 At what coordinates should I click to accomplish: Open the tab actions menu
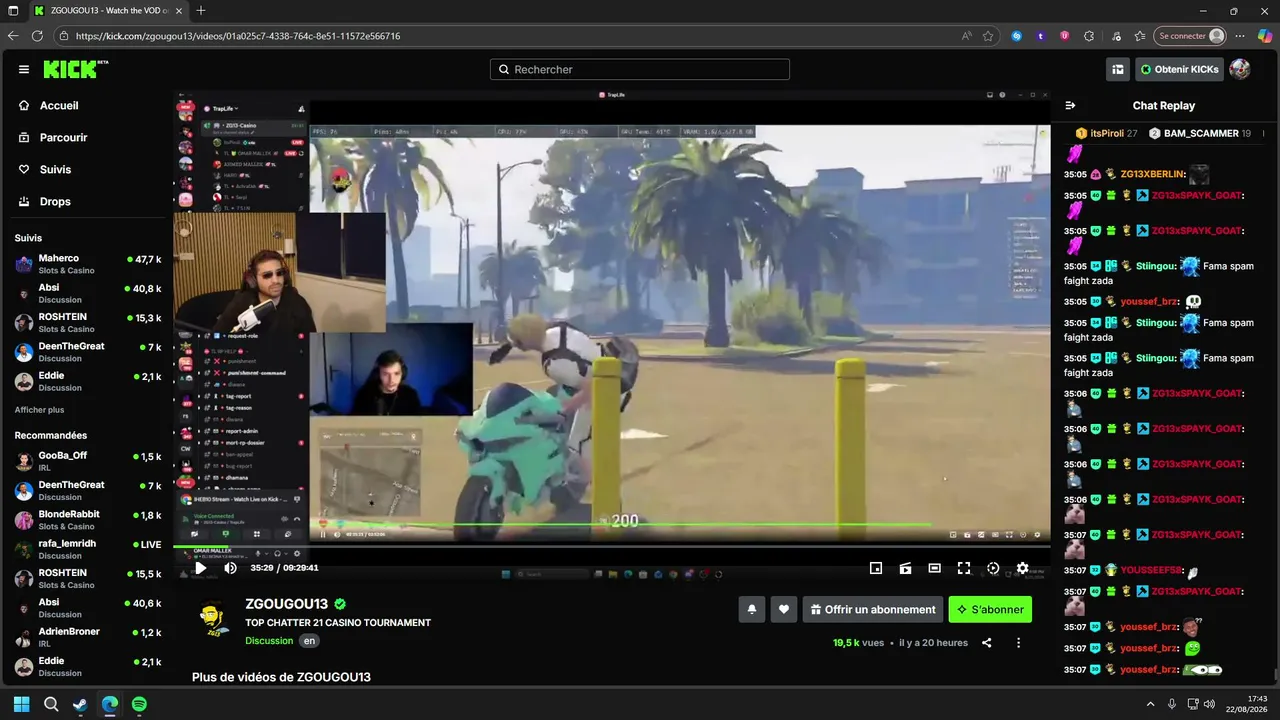pos(13,11)
